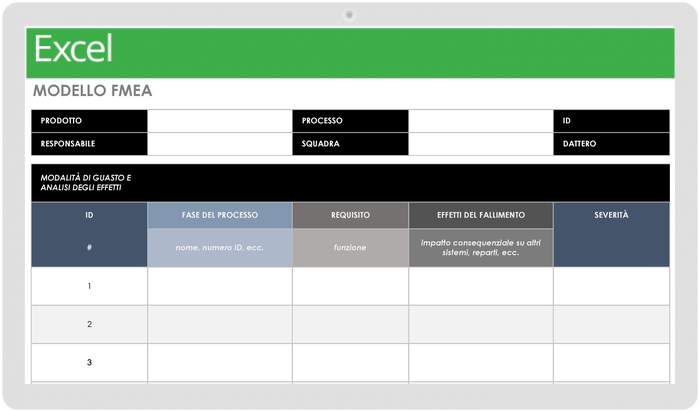Select the SQUADRA label cell
Image resolution: width=700 pixels, height=412 pixels.
coord(350,144)
